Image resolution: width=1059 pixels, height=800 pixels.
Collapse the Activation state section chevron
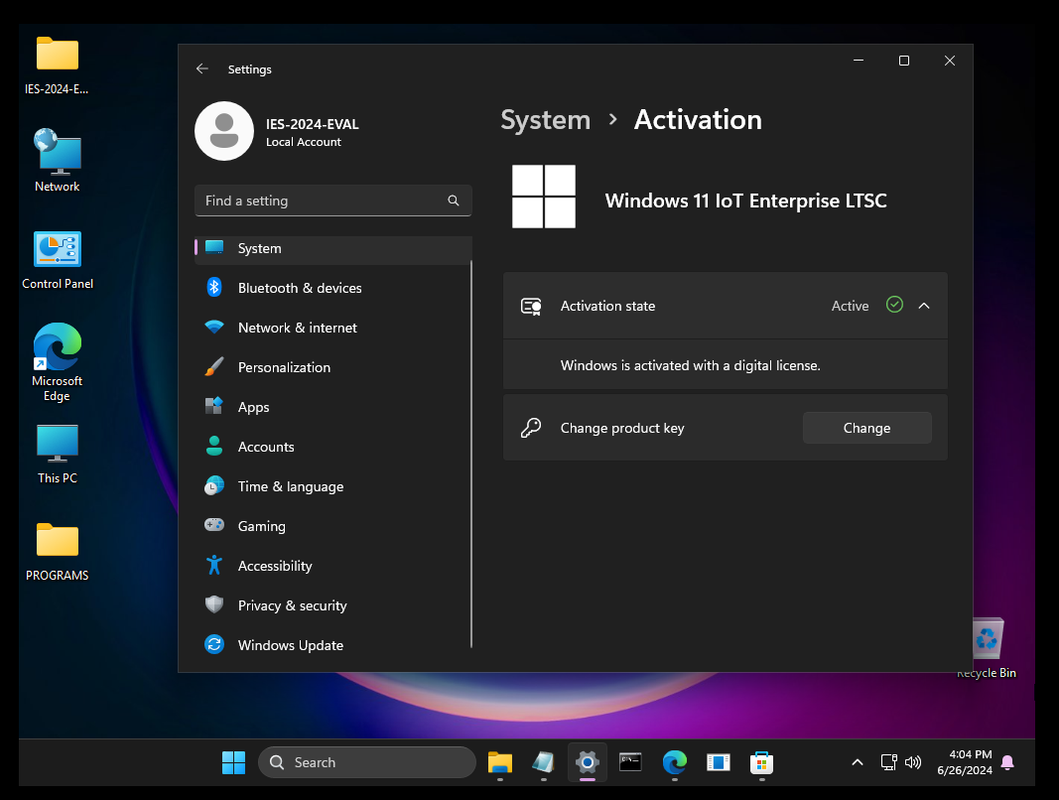tap(924, 306)
